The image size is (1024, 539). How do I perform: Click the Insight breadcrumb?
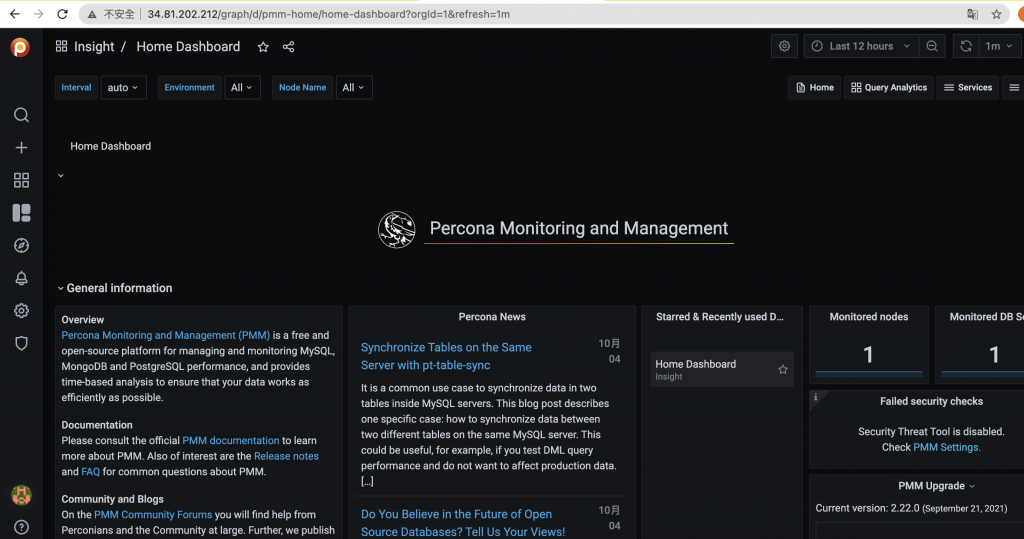point(94,47)
